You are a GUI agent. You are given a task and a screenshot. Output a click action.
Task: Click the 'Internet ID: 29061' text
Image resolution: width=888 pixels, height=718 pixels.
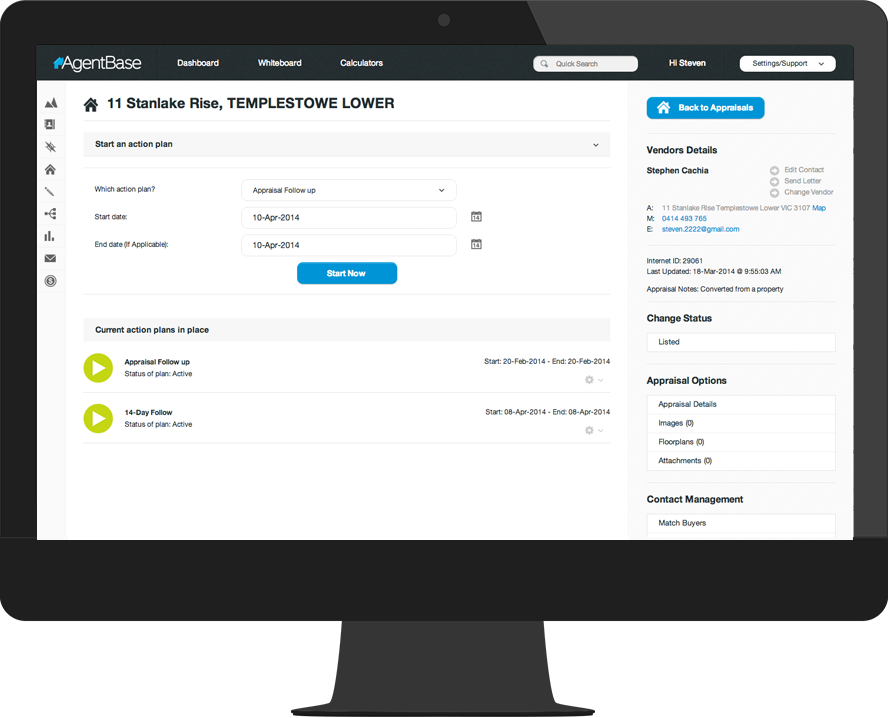coord(674,261)
